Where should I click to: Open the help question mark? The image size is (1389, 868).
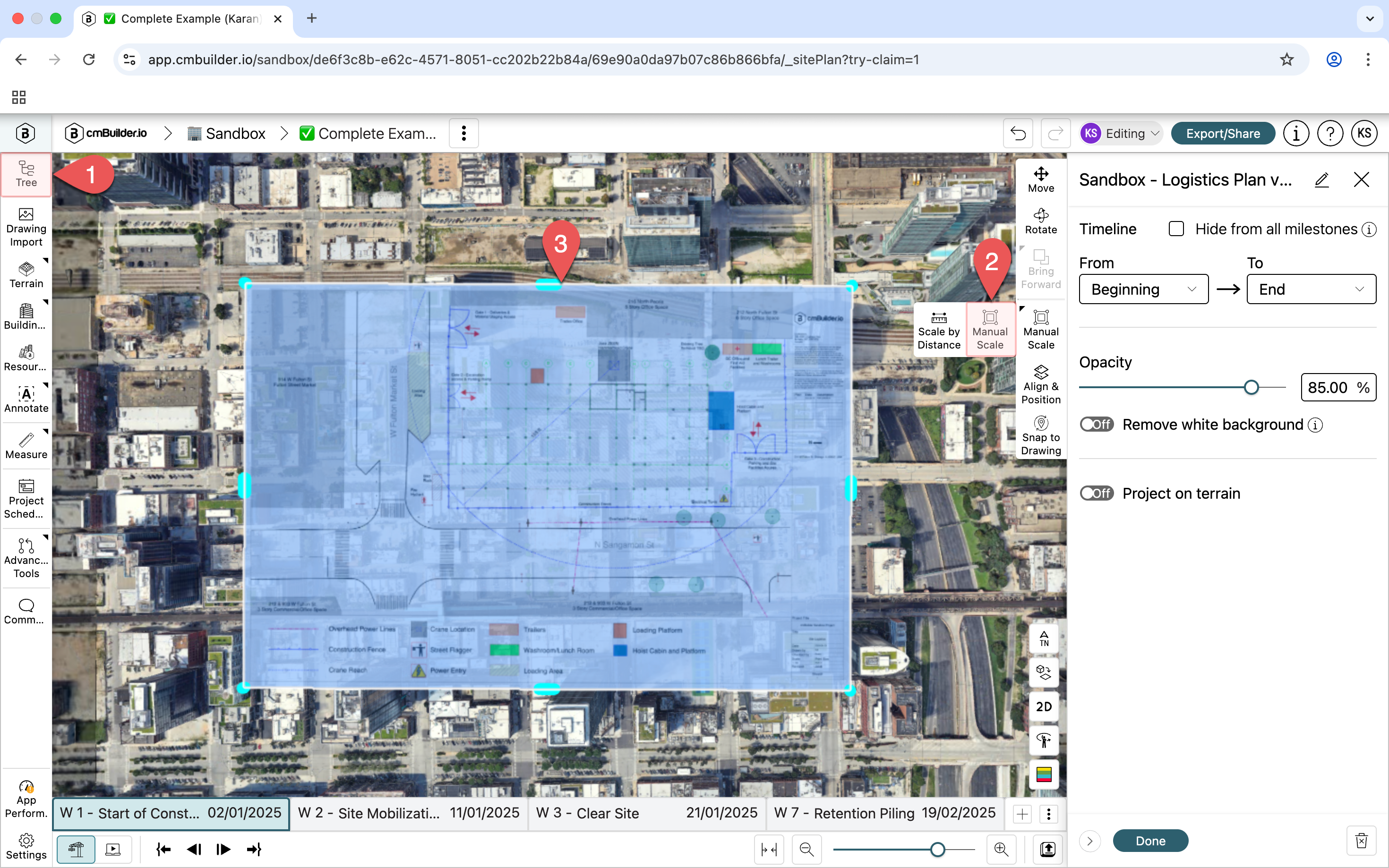coord(1330,133)
